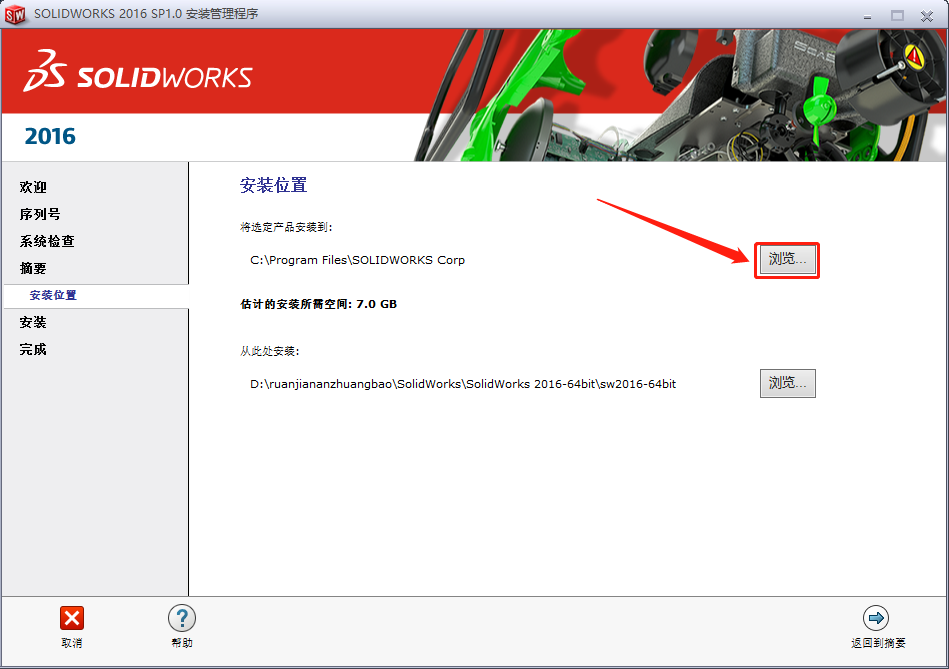Browse (浏览) for the install source folder

coord(787,383)
